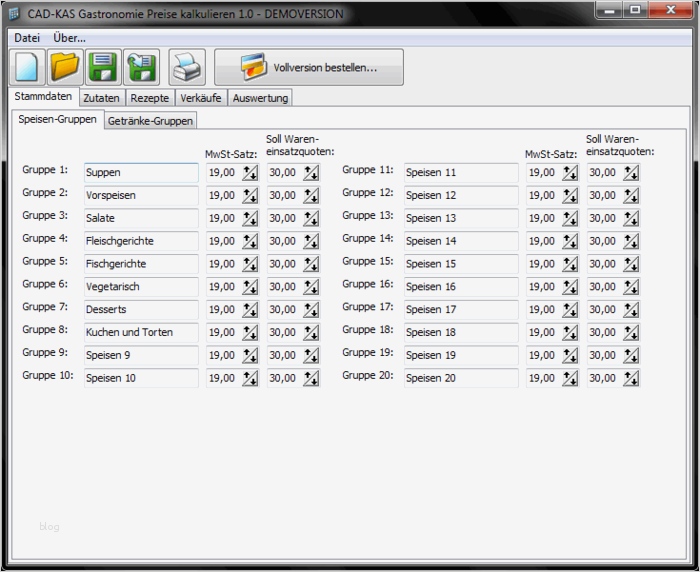
Task: Click Save As floppy icon with arrow
Action: coord(142,67)
